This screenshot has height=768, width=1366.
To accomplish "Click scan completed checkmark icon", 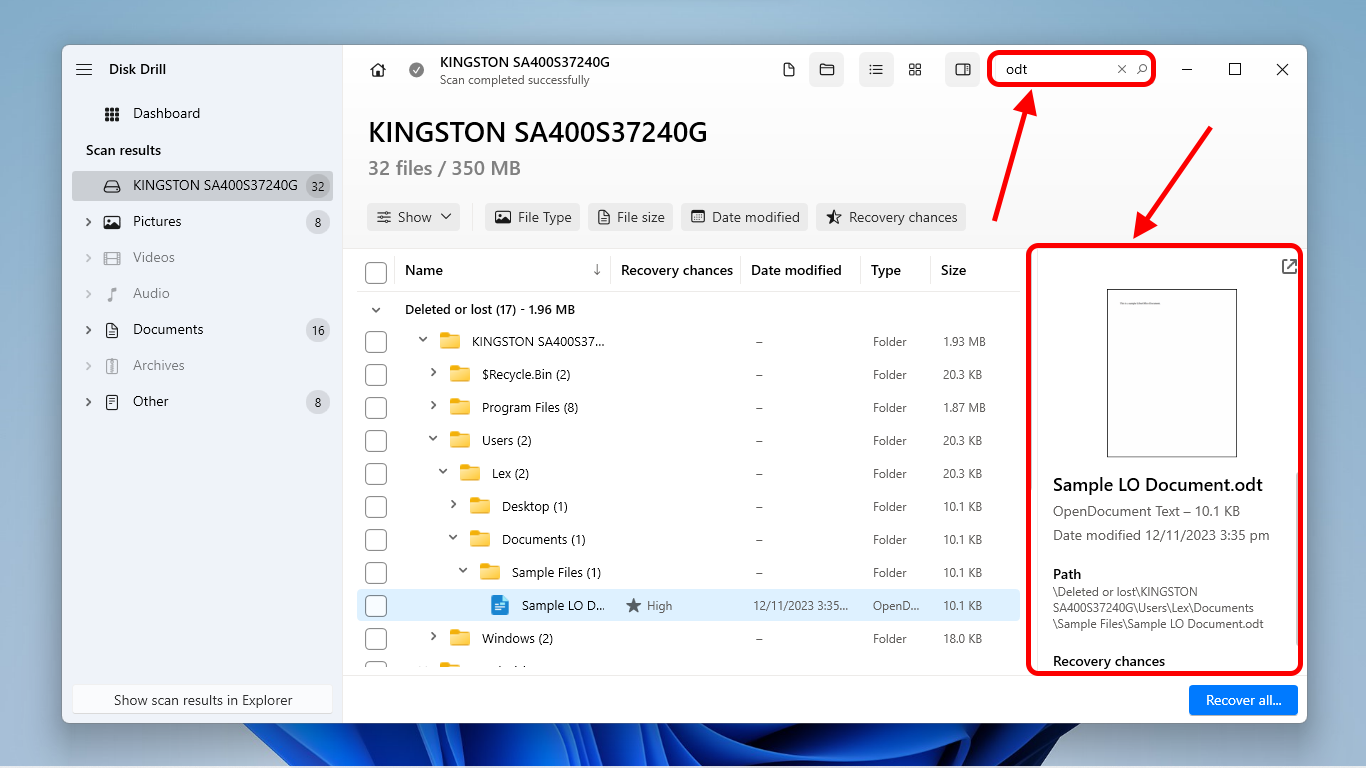I will point(416,70).
